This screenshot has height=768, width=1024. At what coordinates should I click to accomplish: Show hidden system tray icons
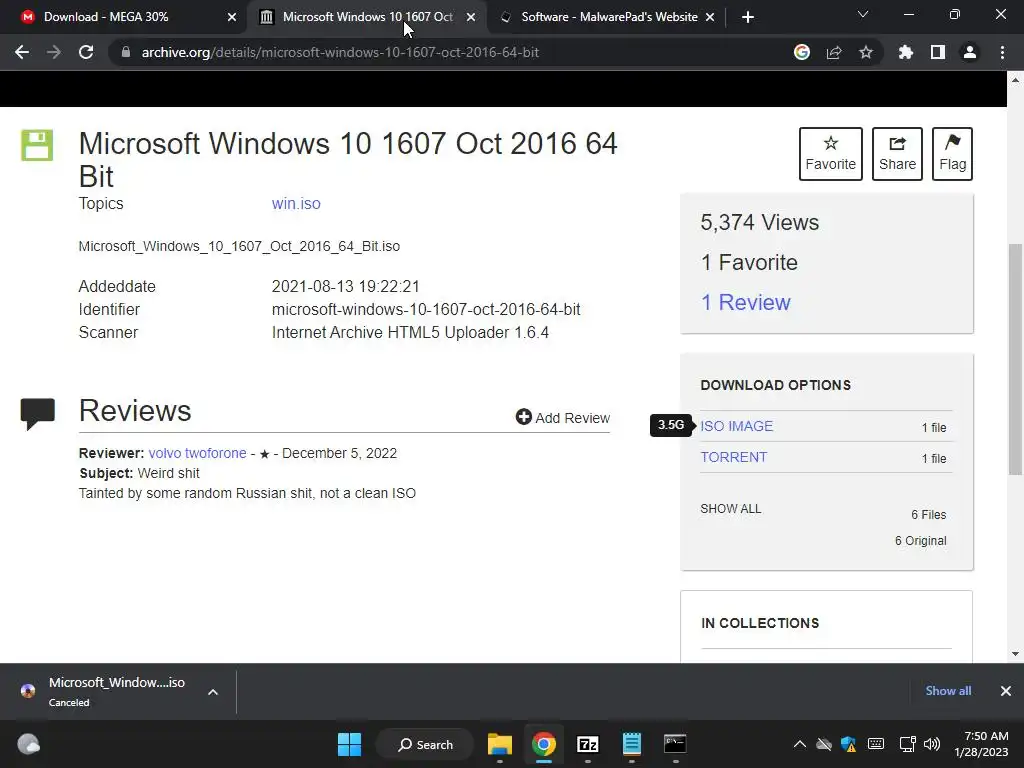799,744
